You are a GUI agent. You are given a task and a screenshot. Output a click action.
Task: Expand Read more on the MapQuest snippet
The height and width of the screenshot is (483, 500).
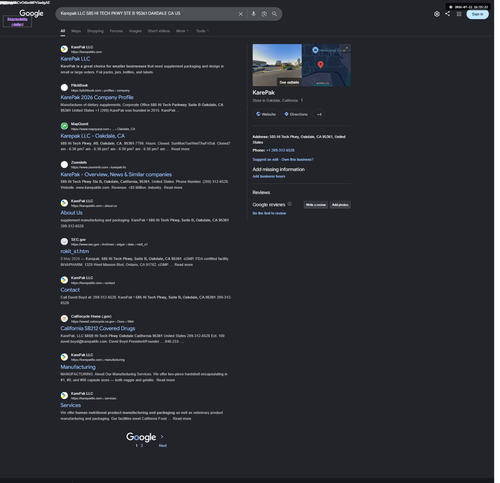pyautogui.click(x=180, y=149)
